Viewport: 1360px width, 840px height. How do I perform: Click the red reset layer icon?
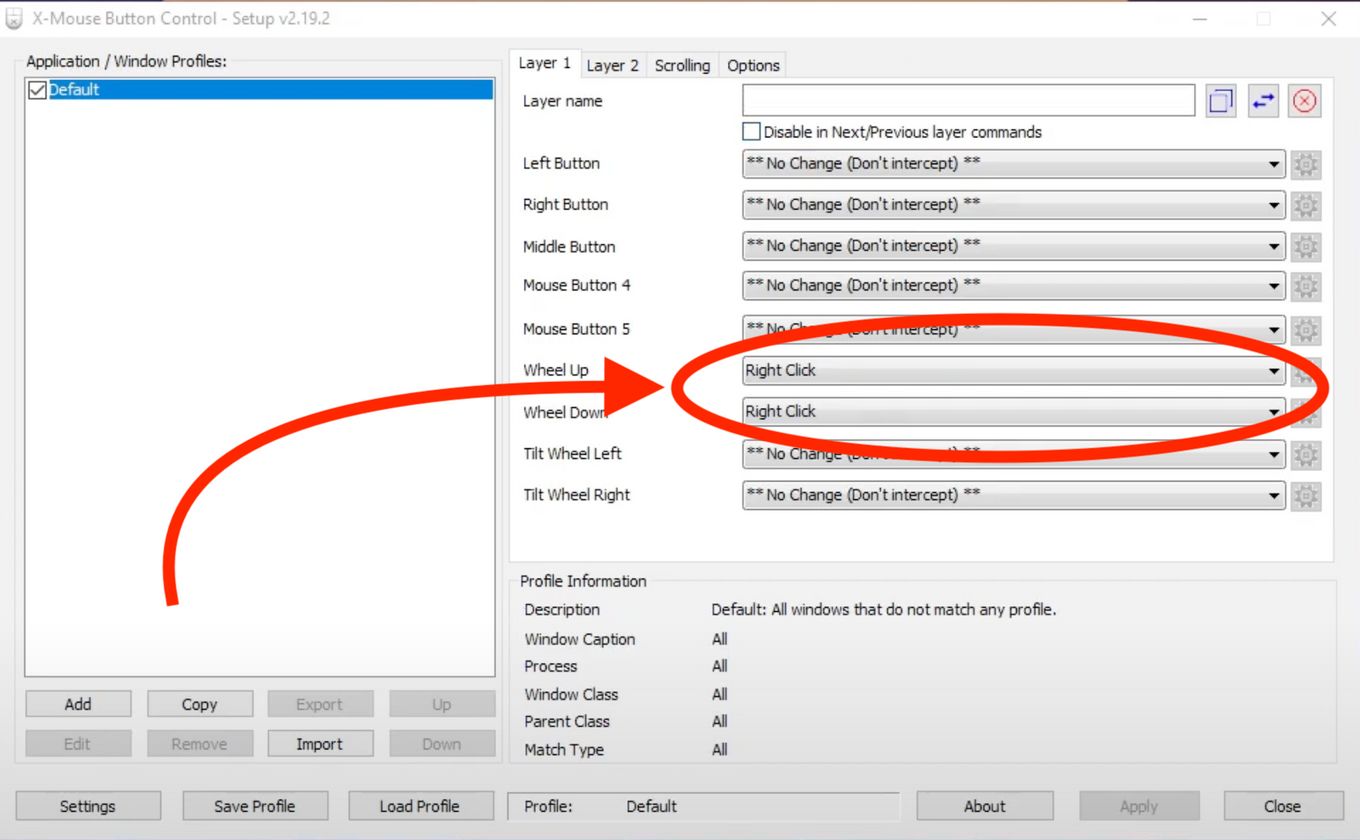pos(1304,100)
